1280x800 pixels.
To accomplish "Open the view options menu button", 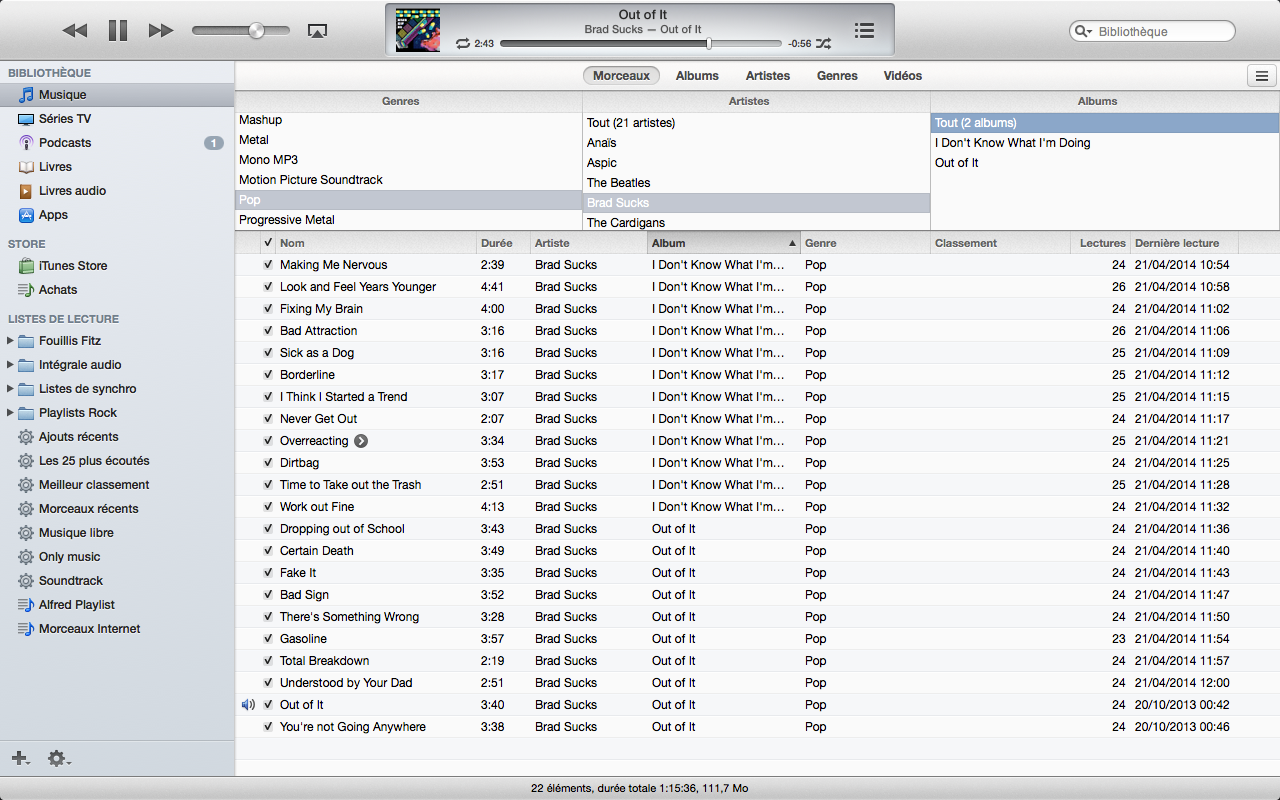I will pyautogui.click(x=1261, y=76).
